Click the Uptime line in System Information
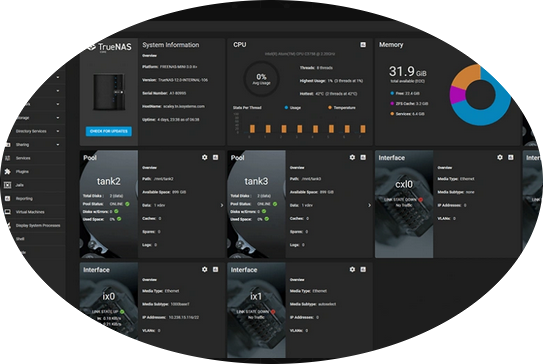 click(x=171, y=119)
